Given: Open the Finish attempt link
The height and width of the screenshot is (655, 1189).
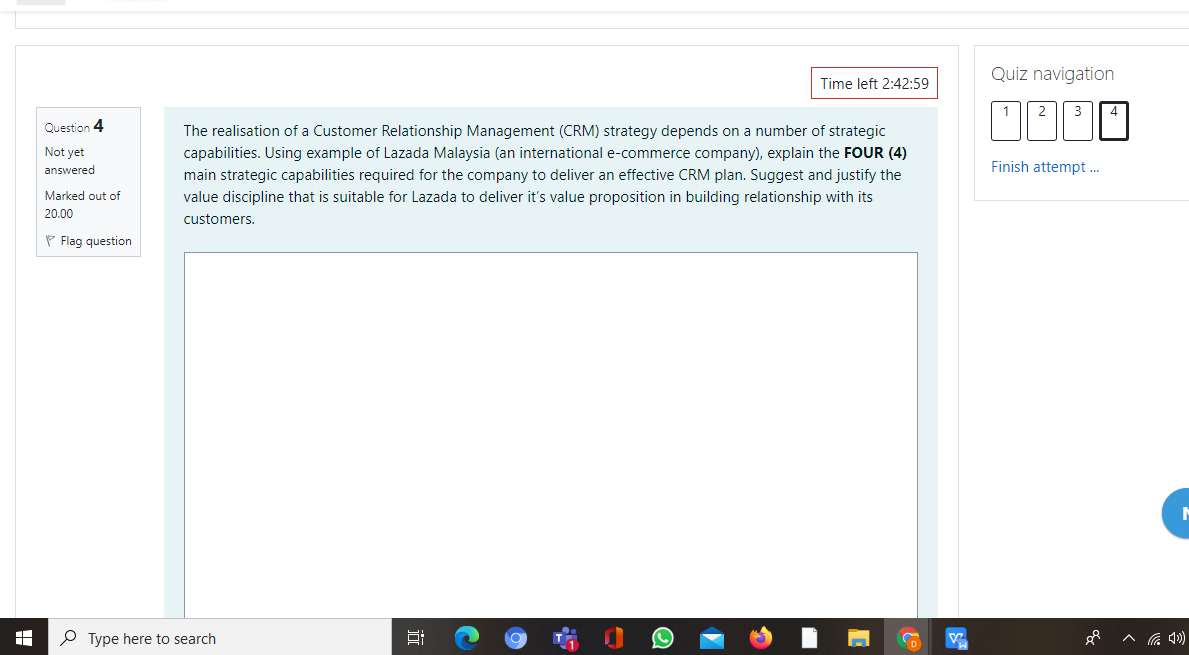Looking at the screenshot, I should [x=1045, y=167].
